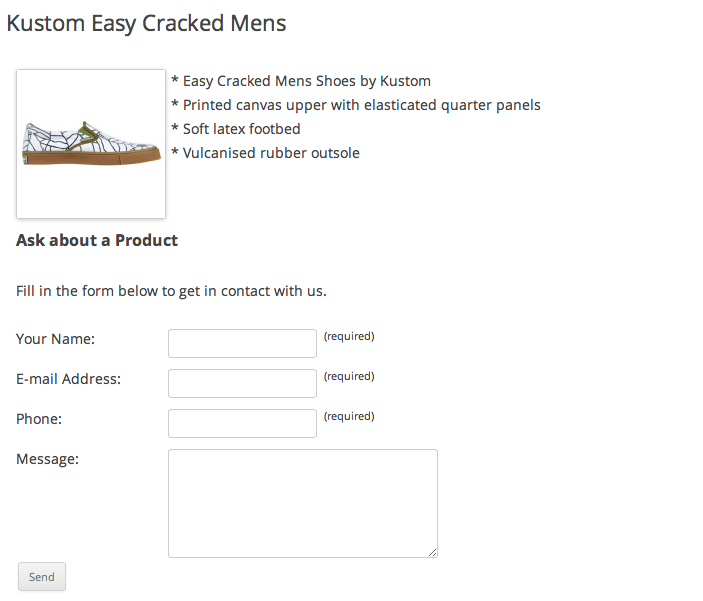Click the Message label
The width and height of the screenshot is (703, 601).
48,459
